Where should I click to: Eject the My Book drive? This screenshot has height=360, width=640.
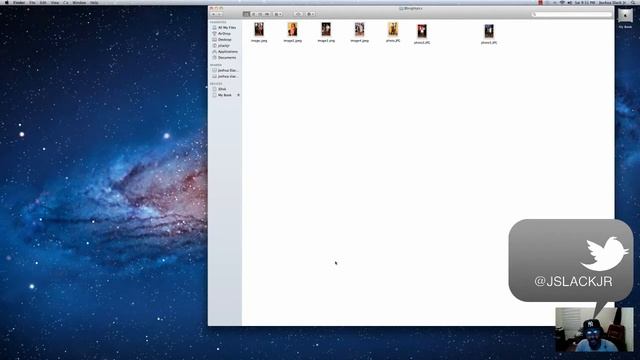click(x=238, y=95)
